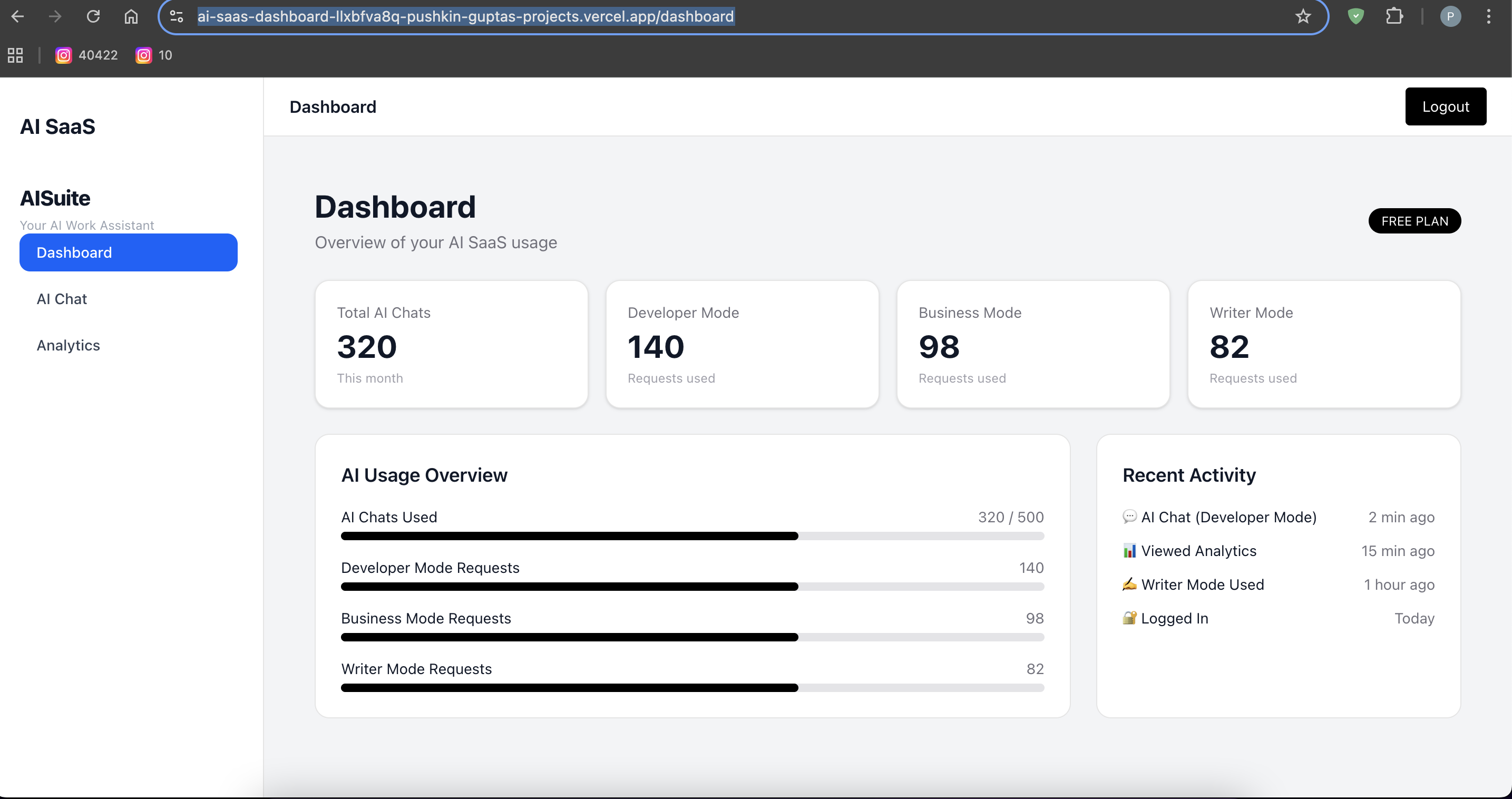Click the chat bubble icon beside AI Chat activity
This screenshot has width=1512, height=799.
(1129, 517)
